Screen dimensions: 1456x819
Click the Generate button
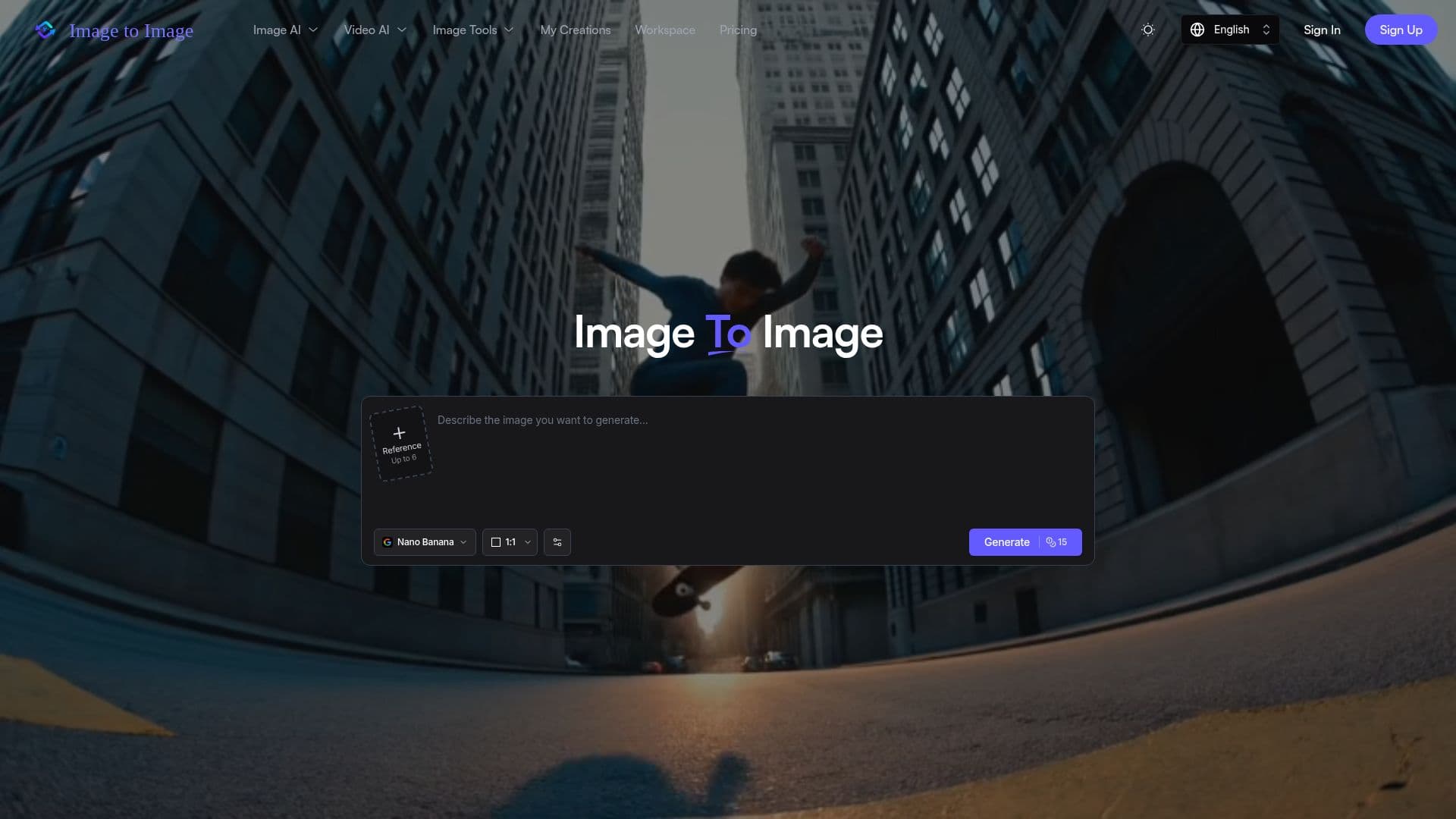[x=1025, y=542]
